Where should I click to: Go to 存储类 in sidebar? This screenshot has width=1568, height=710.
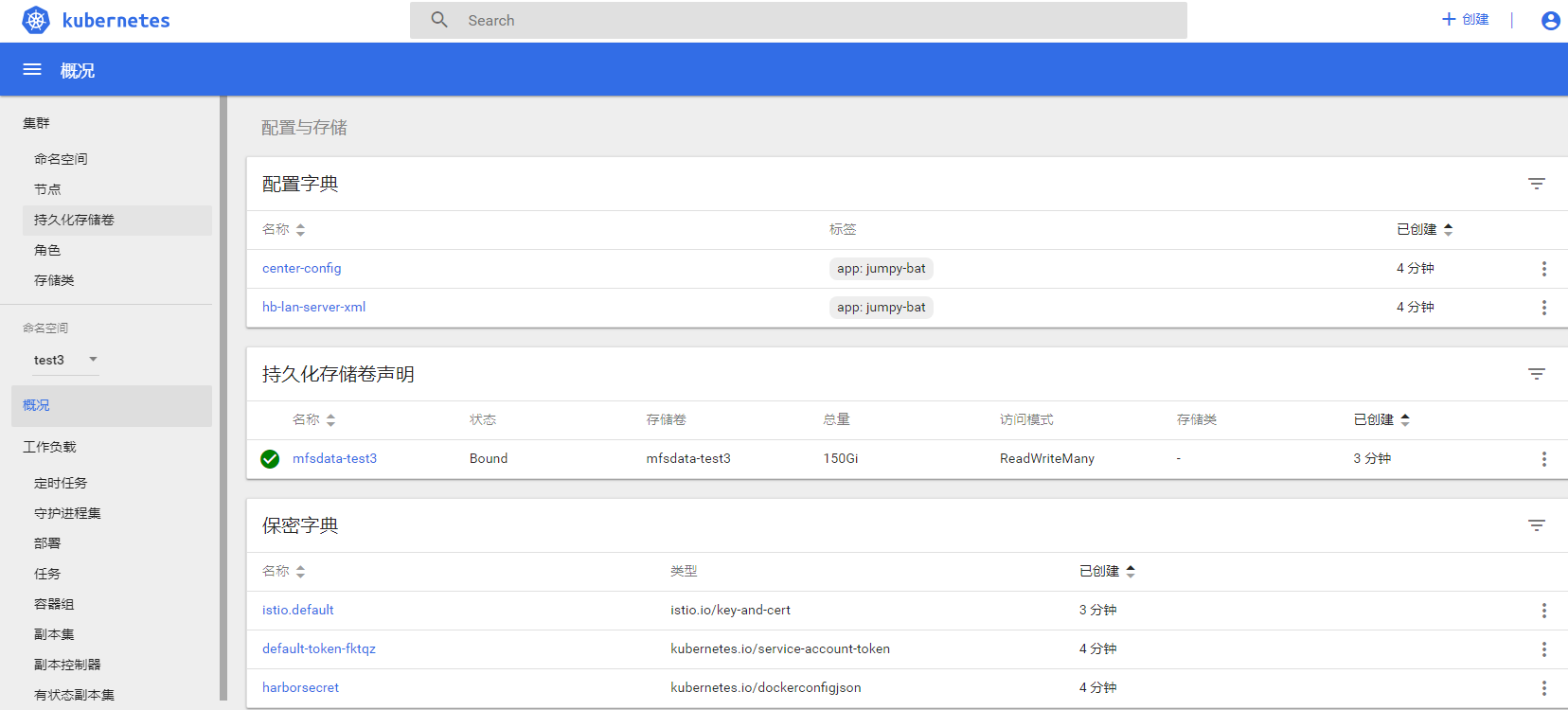coord(54,280)
